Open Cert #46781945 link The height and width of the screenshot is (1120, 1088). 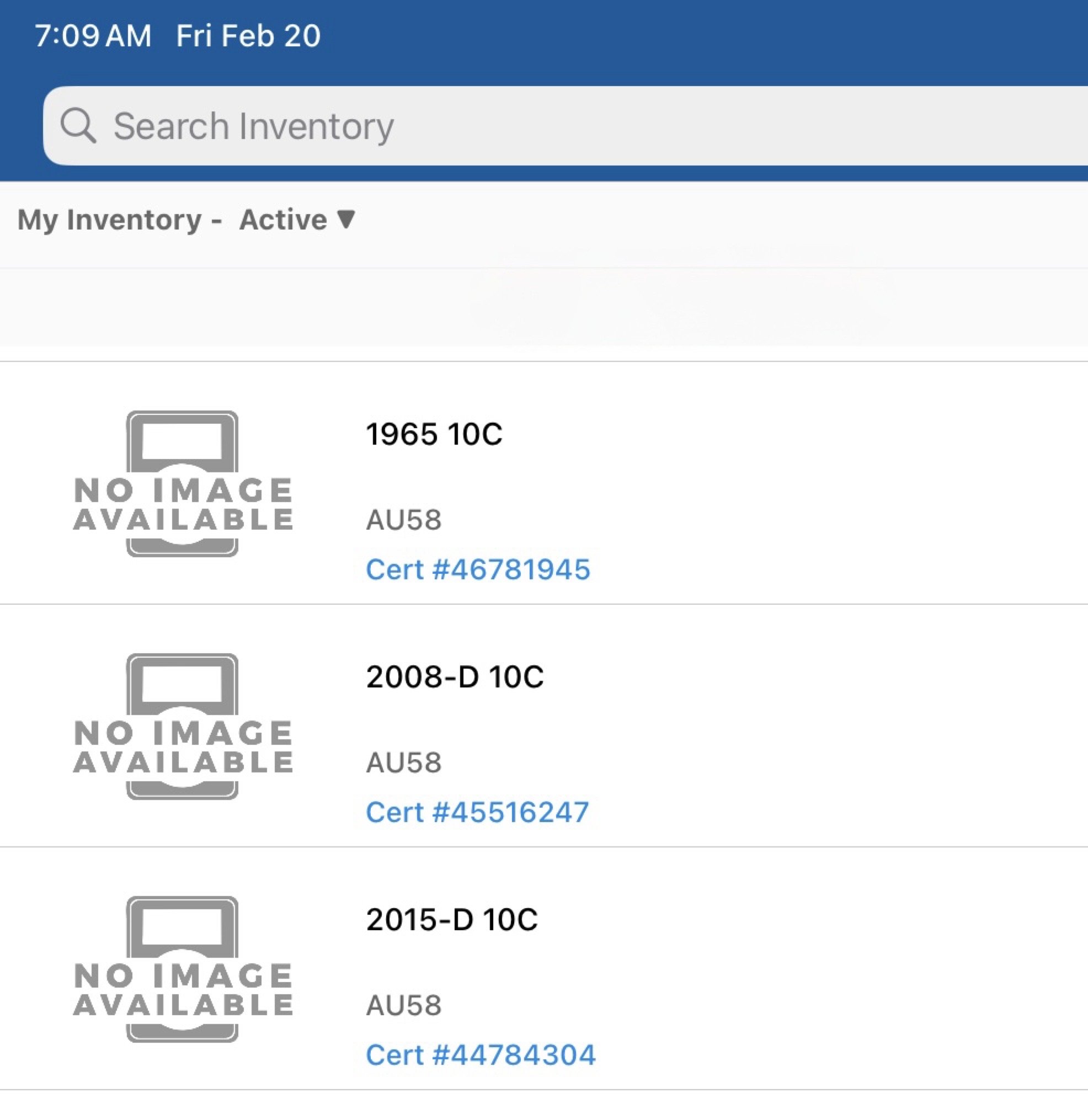478,569
